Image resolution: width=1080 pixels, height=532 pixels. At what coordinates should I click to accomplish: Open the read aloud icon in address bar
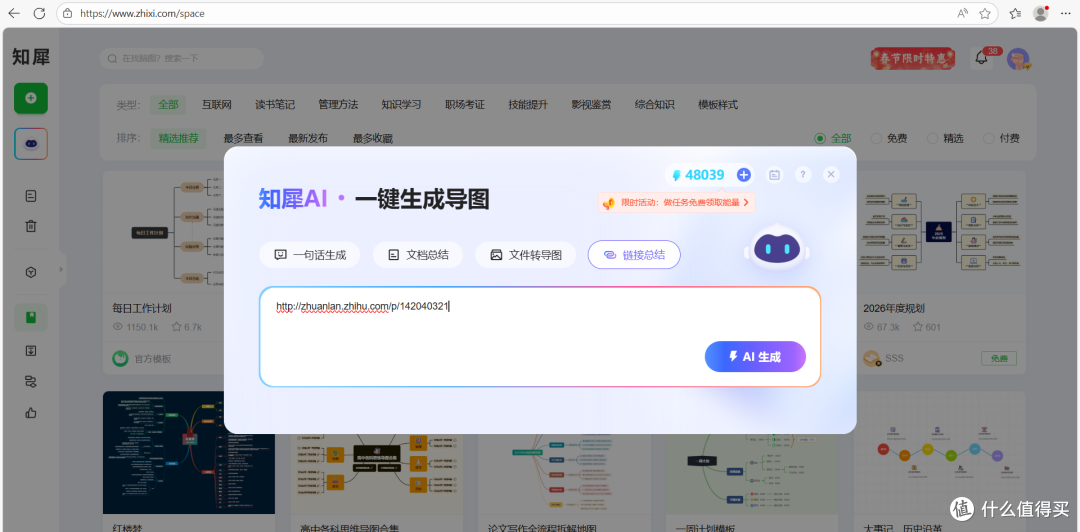click(x=963, y=13)
